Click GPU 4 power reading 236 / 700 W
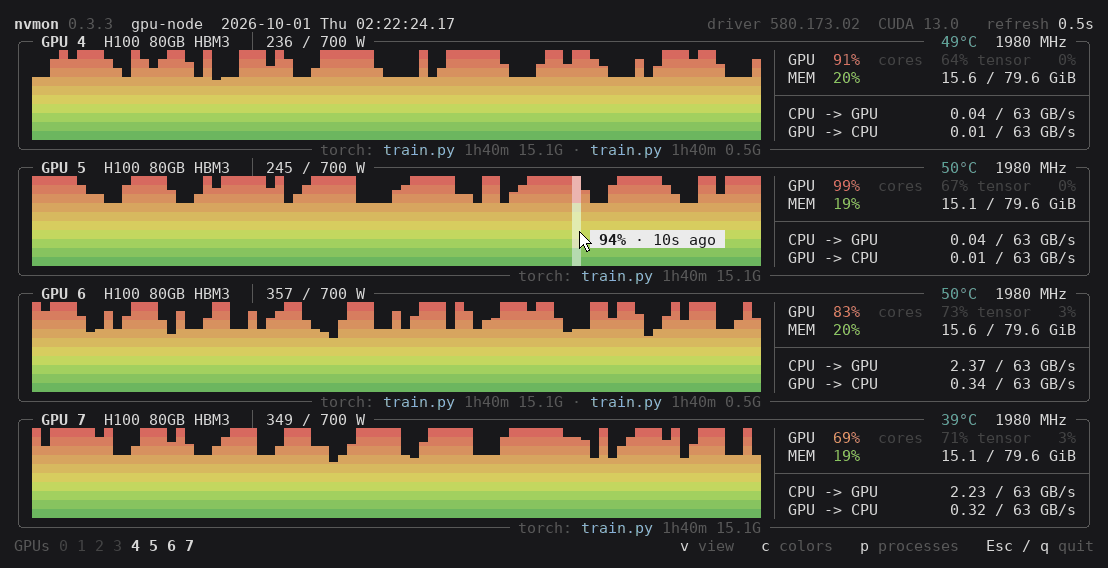This screenshot has width=1108, height=568. coord(315,42)
